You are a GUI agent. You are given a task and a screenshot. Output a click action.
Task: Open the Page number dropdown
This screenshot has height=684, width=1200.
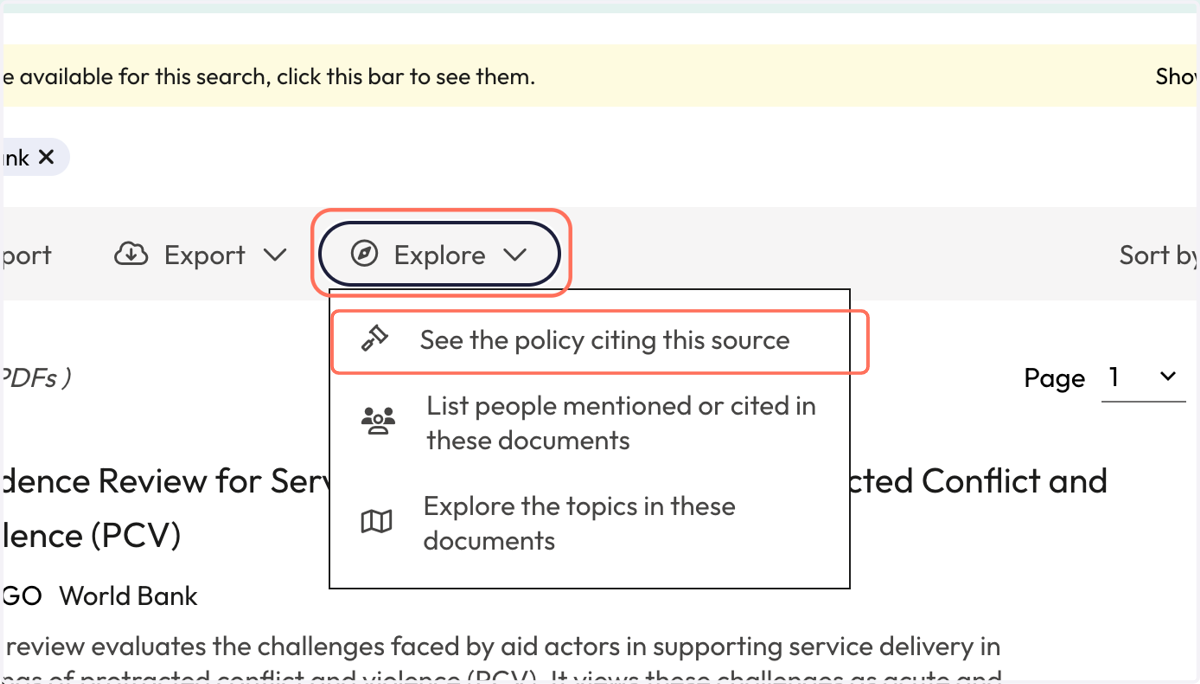pyautogui.click(x=1143, y=377)
